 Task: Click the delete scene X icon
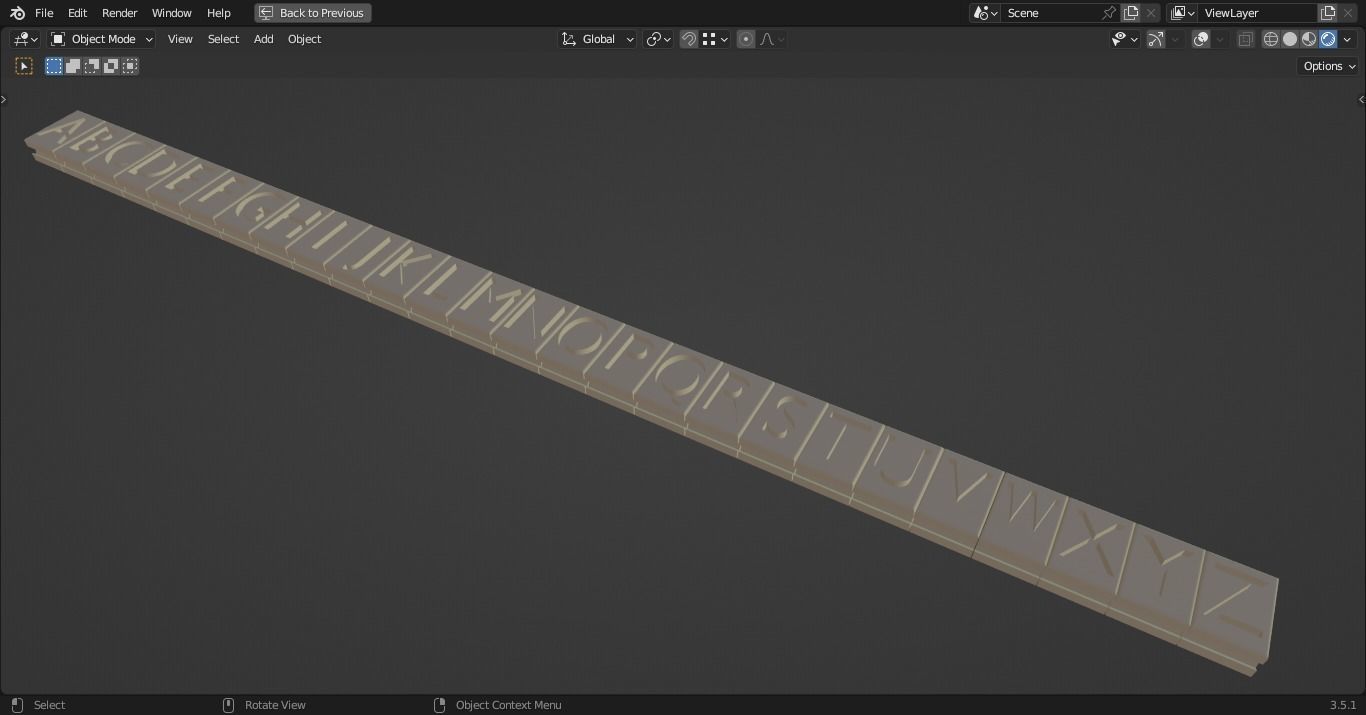coord(1151,13)
